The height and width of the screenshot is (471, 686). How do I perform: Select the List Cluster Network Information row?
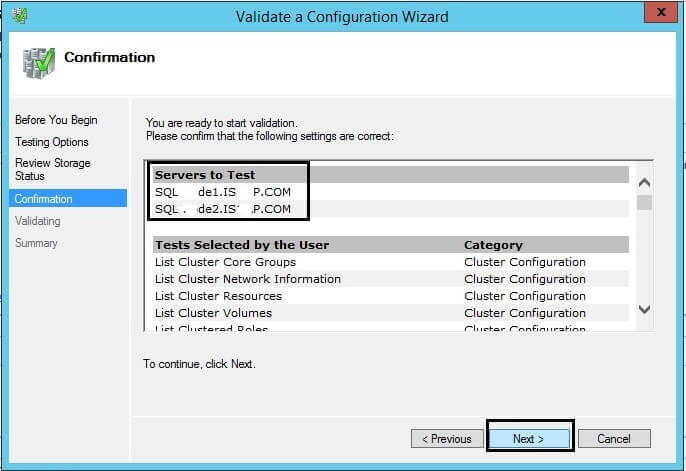[247, 279]
